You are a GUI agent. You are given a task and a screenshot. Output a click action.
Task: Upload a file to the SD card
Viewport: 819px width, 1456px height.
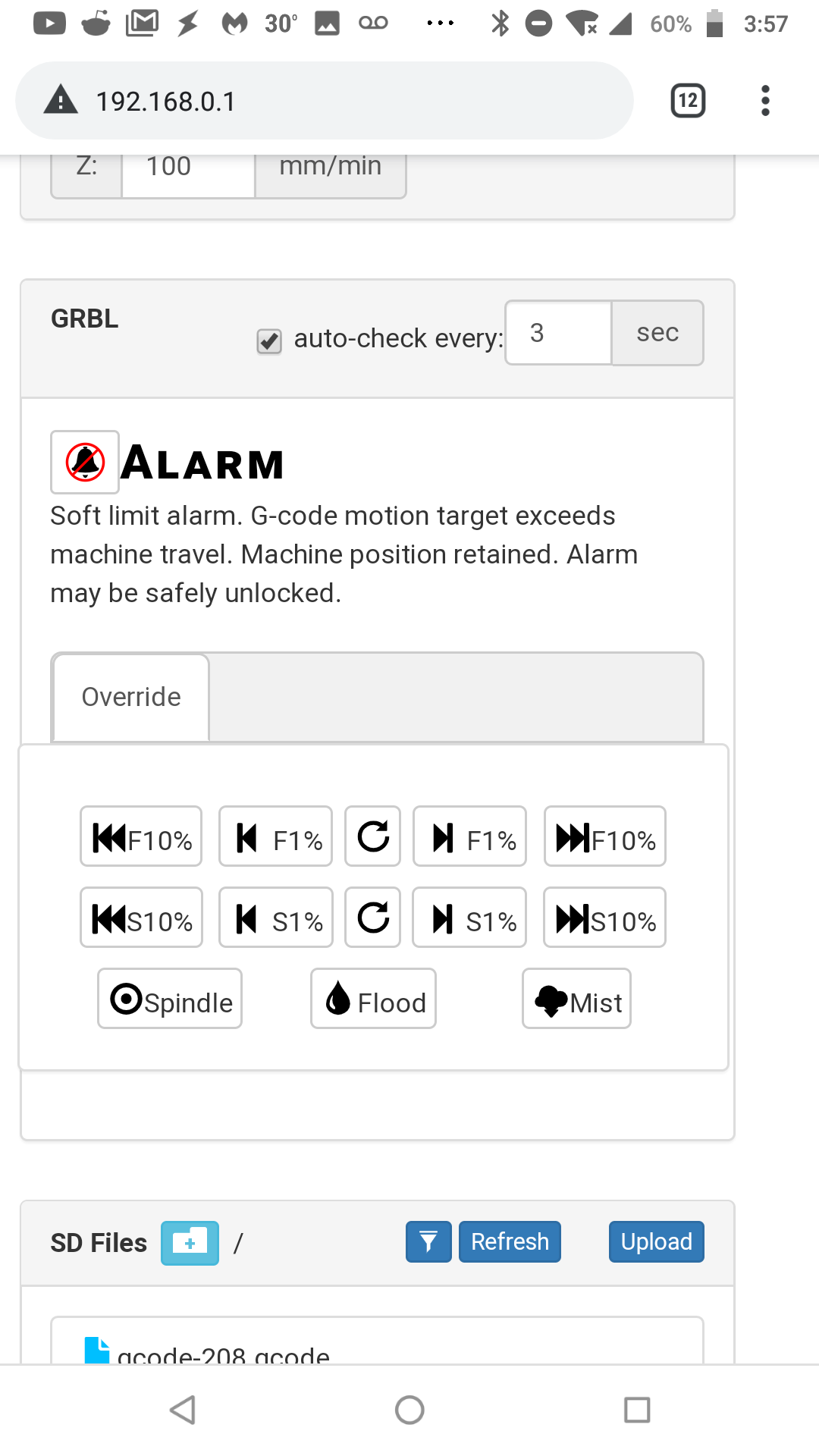coord(655,1241)
